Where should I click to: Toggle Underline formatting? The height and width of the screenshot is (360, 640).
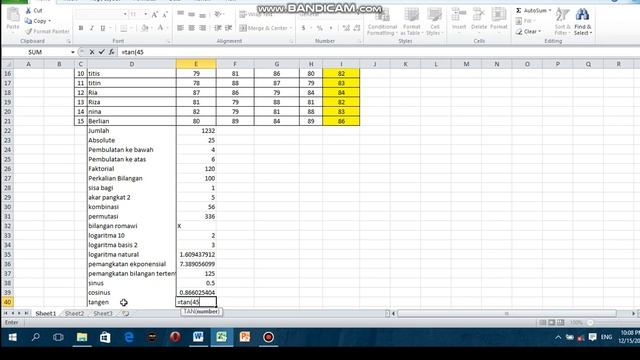[103, 28]
